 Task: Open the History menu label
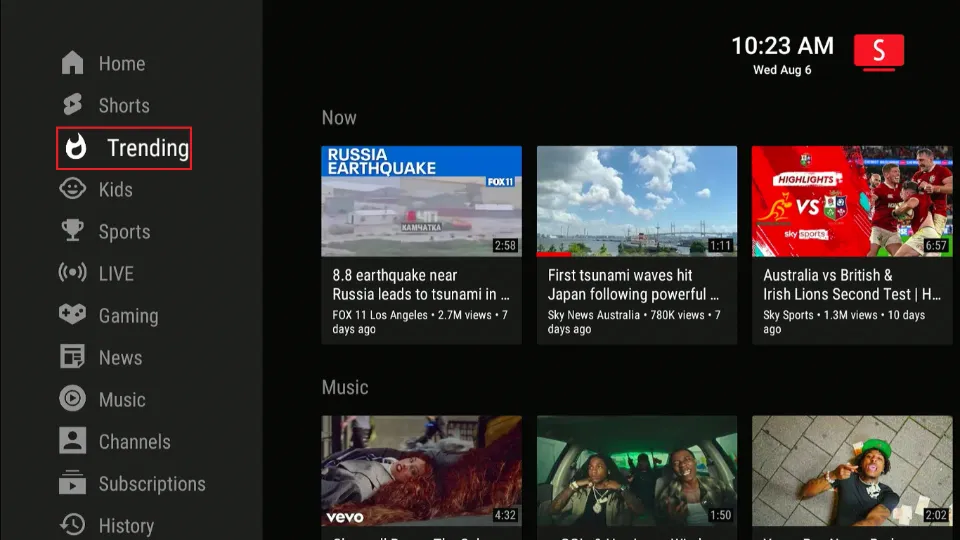pyautogui.click(x=127, y=526)
